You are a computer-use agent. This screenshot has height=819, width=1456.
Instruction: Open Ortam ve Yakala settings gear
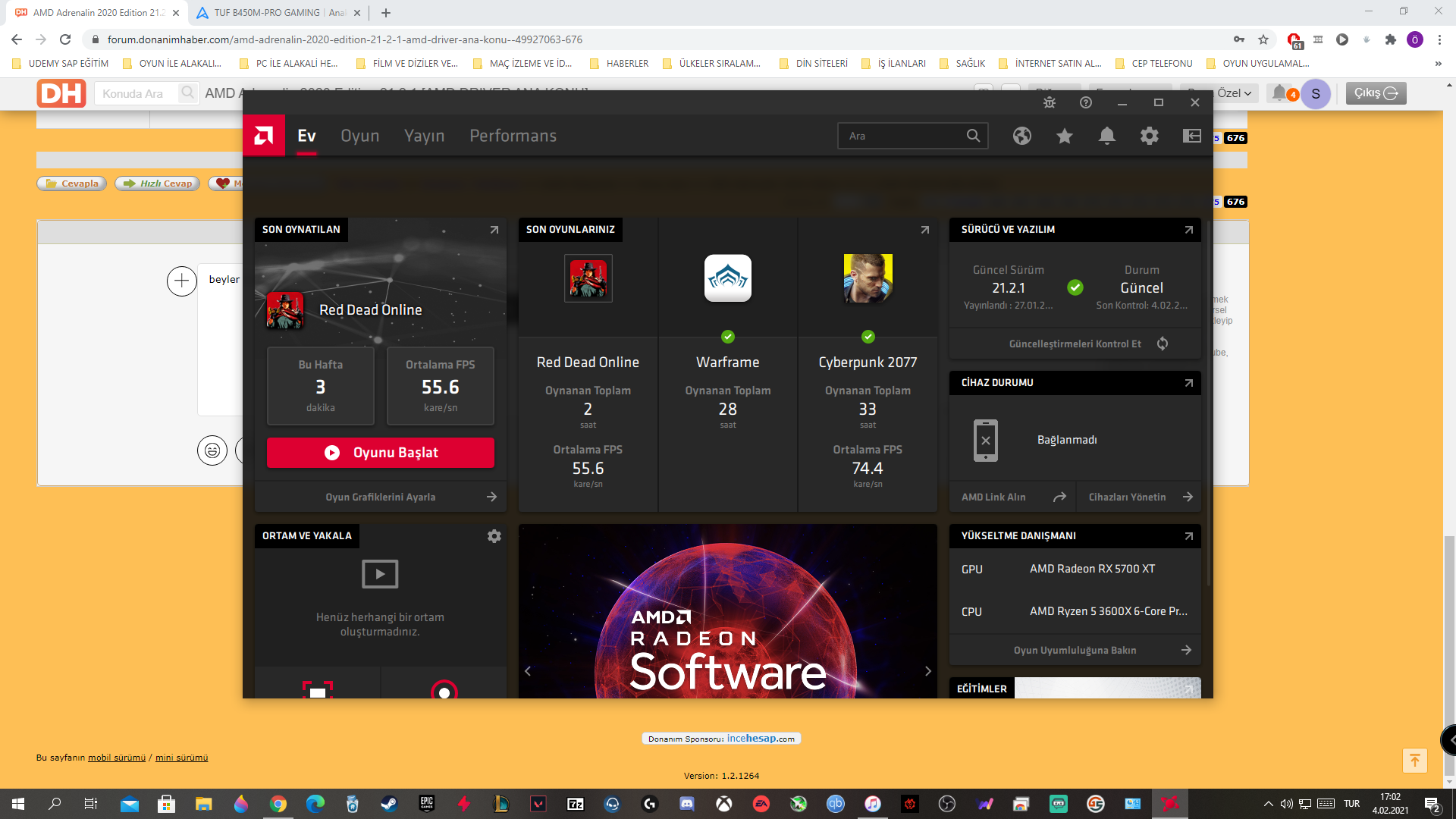click(494, 536)
